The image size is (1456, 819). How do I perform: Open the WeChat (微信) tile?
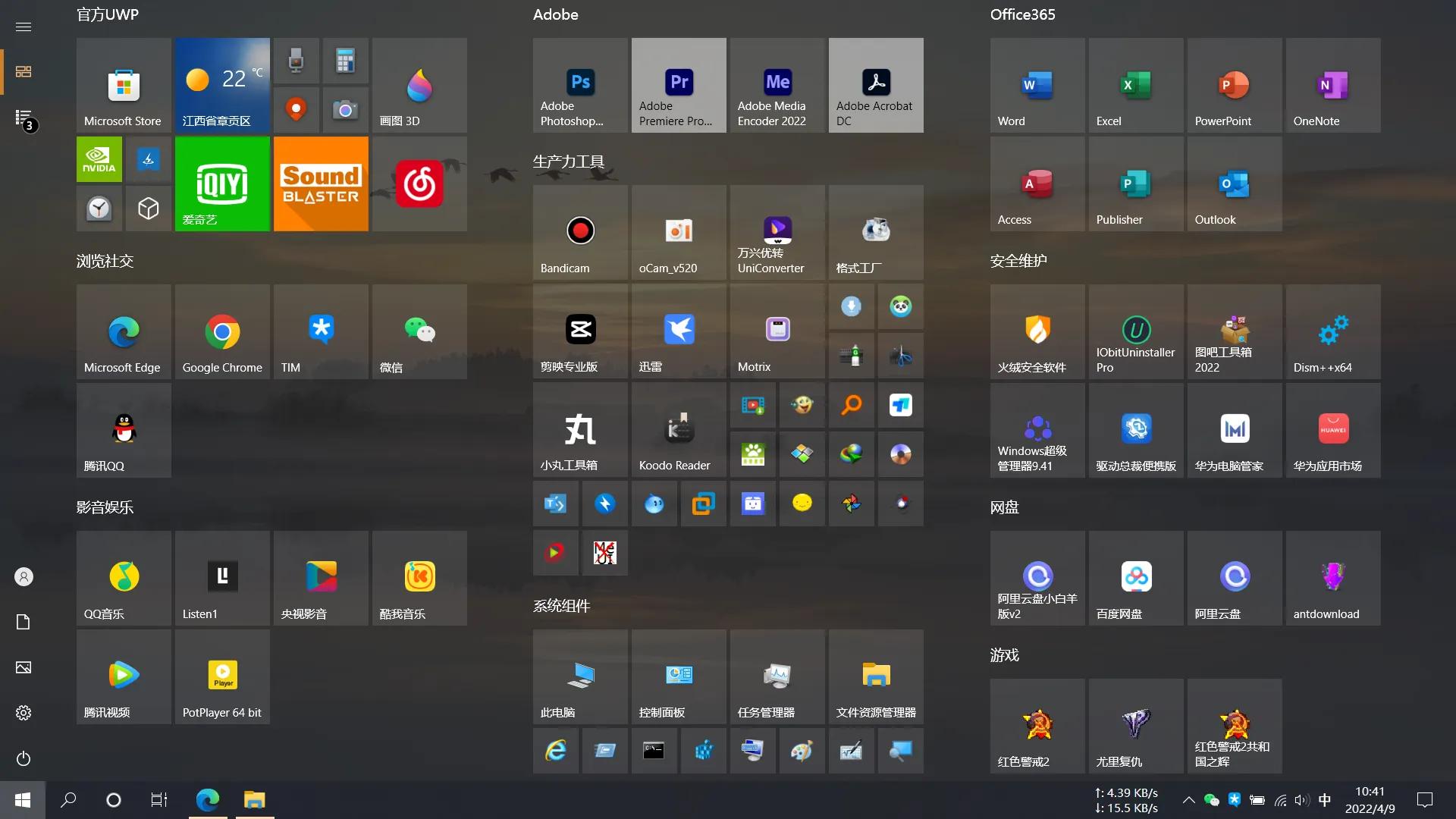419,332
